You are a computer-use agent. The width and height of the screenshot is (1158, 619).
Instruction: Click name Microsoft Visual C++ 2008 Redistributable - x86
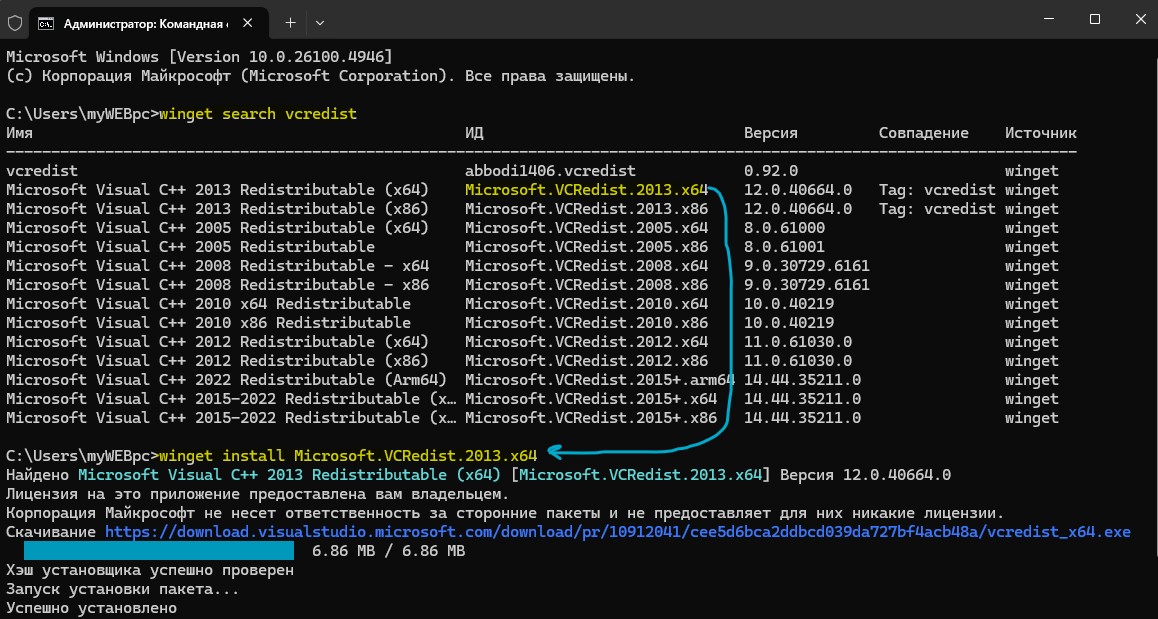pos(217,285)
